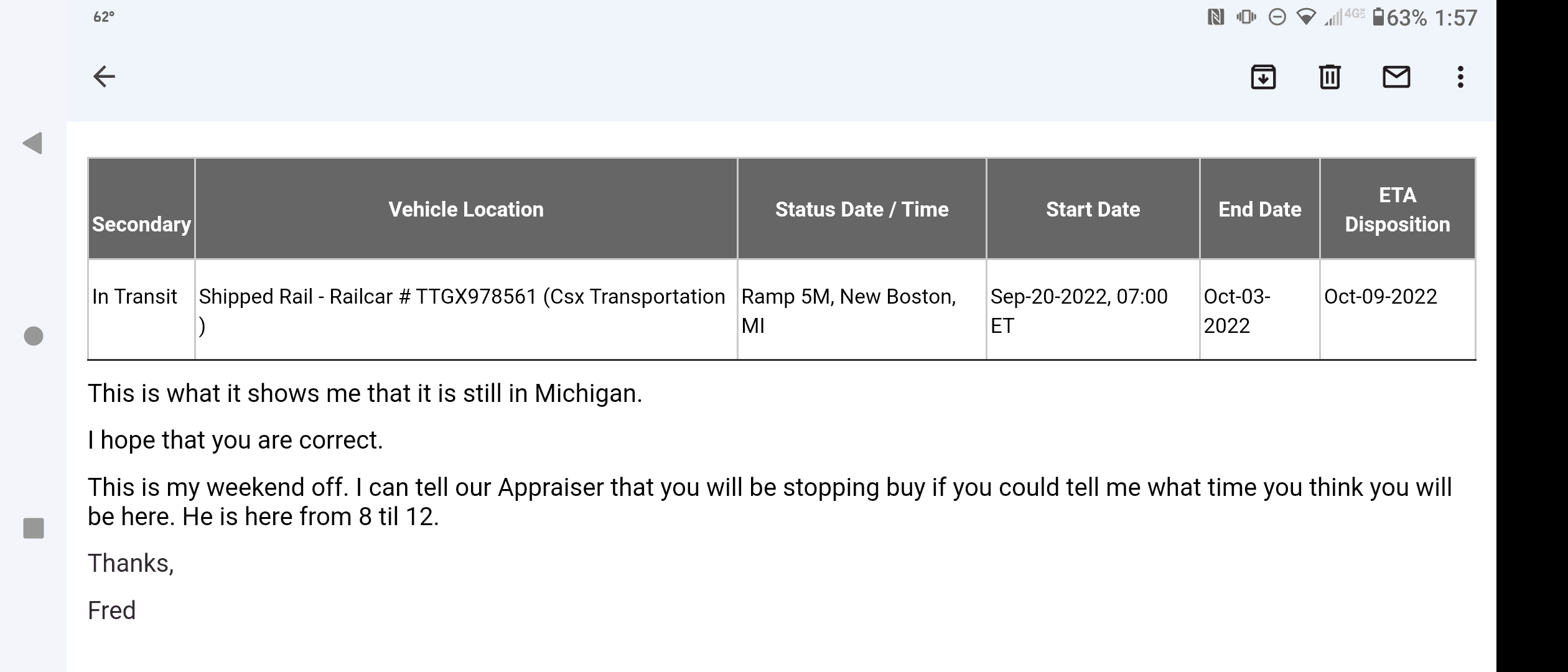Archive this email message

pyautogui.click(x=1263, y=77)
